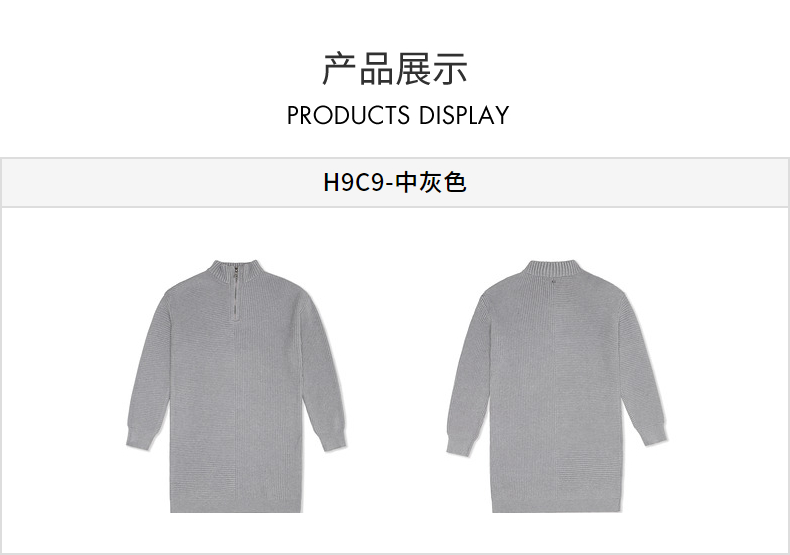This screenshot has height=555, width=790.
Task: Open the front view sweater image
Action: 236,386
